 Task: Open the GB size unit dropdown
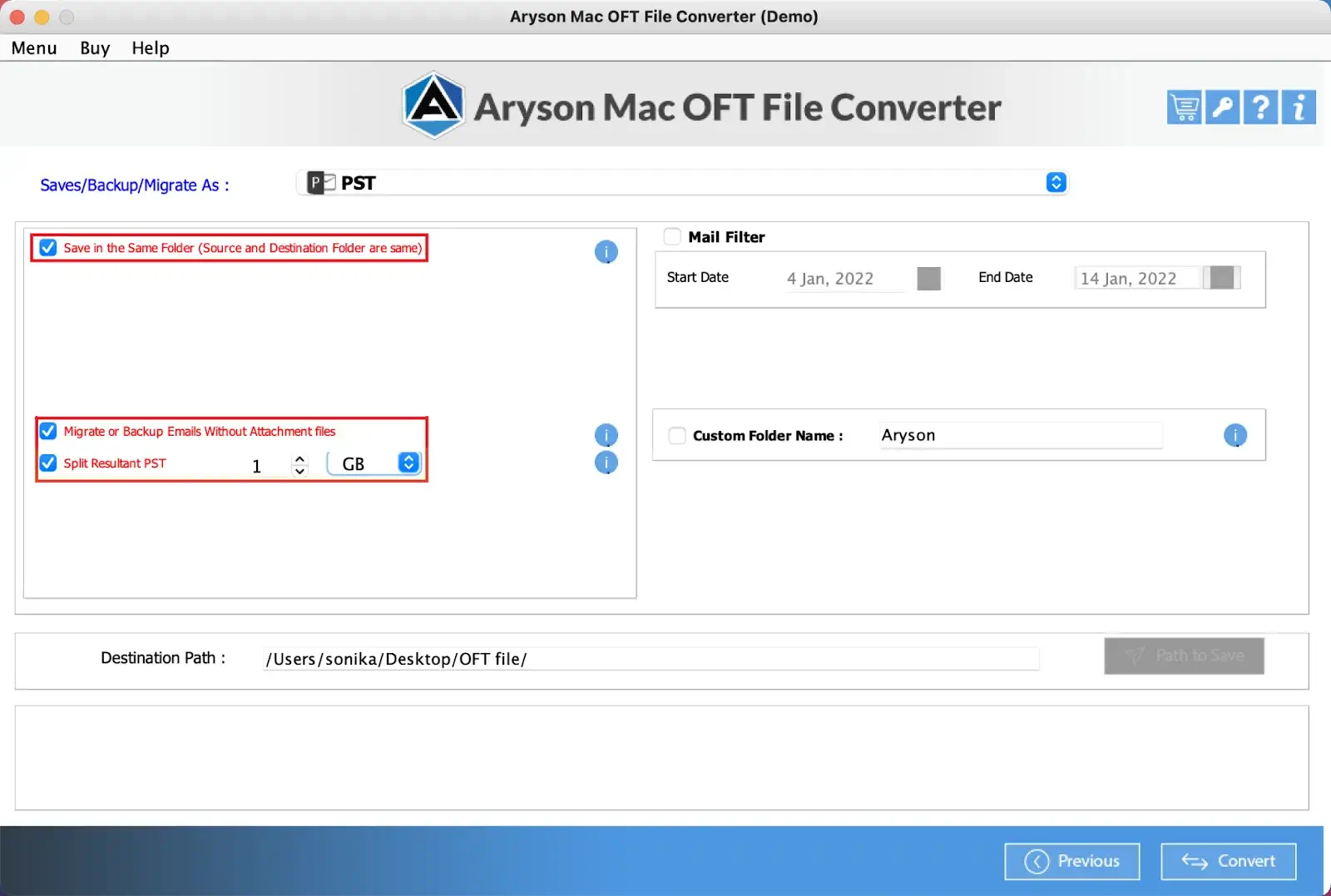(374, 463)
